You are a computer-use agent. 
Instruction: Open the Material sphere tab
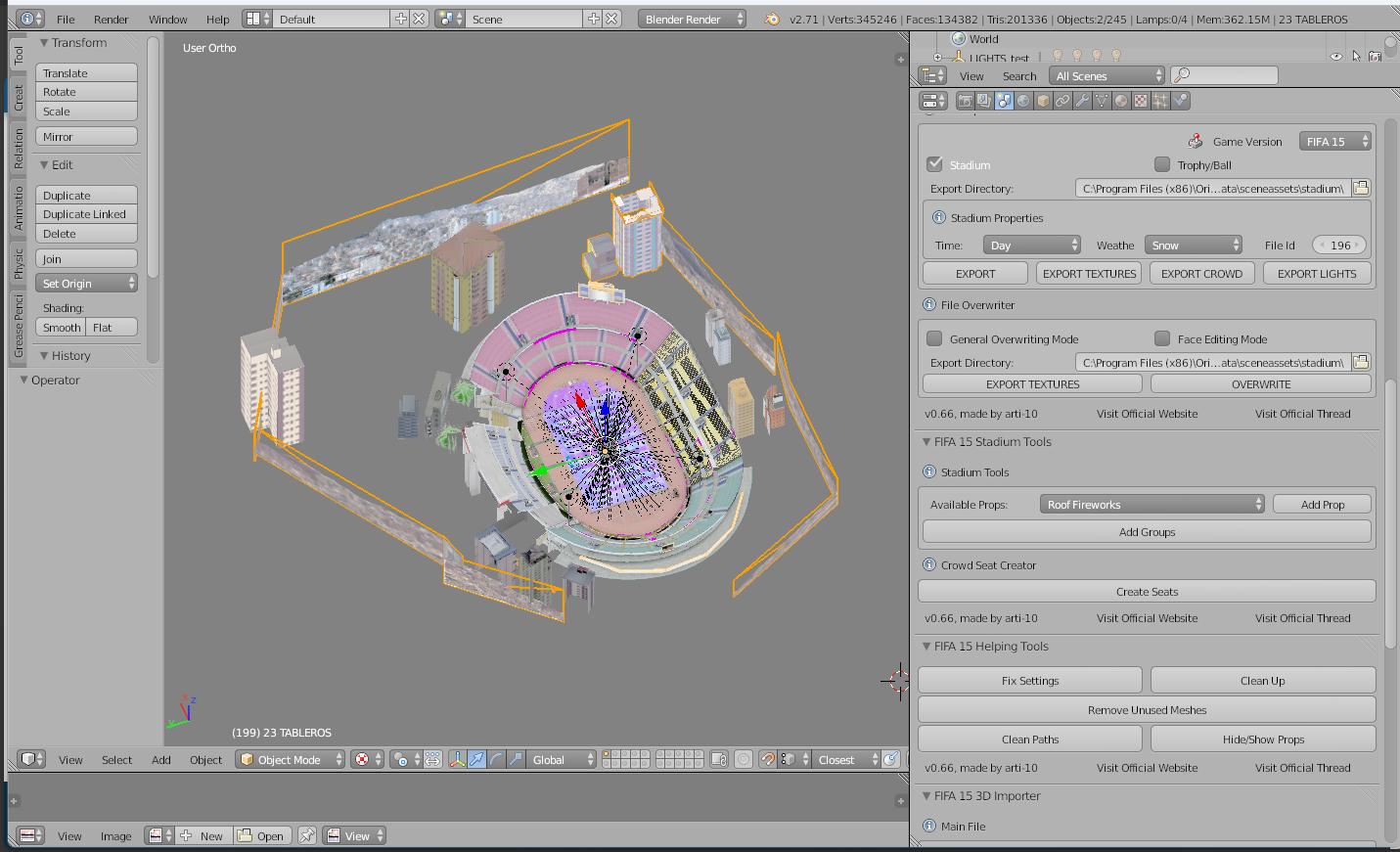click(x=1121, y=101)
